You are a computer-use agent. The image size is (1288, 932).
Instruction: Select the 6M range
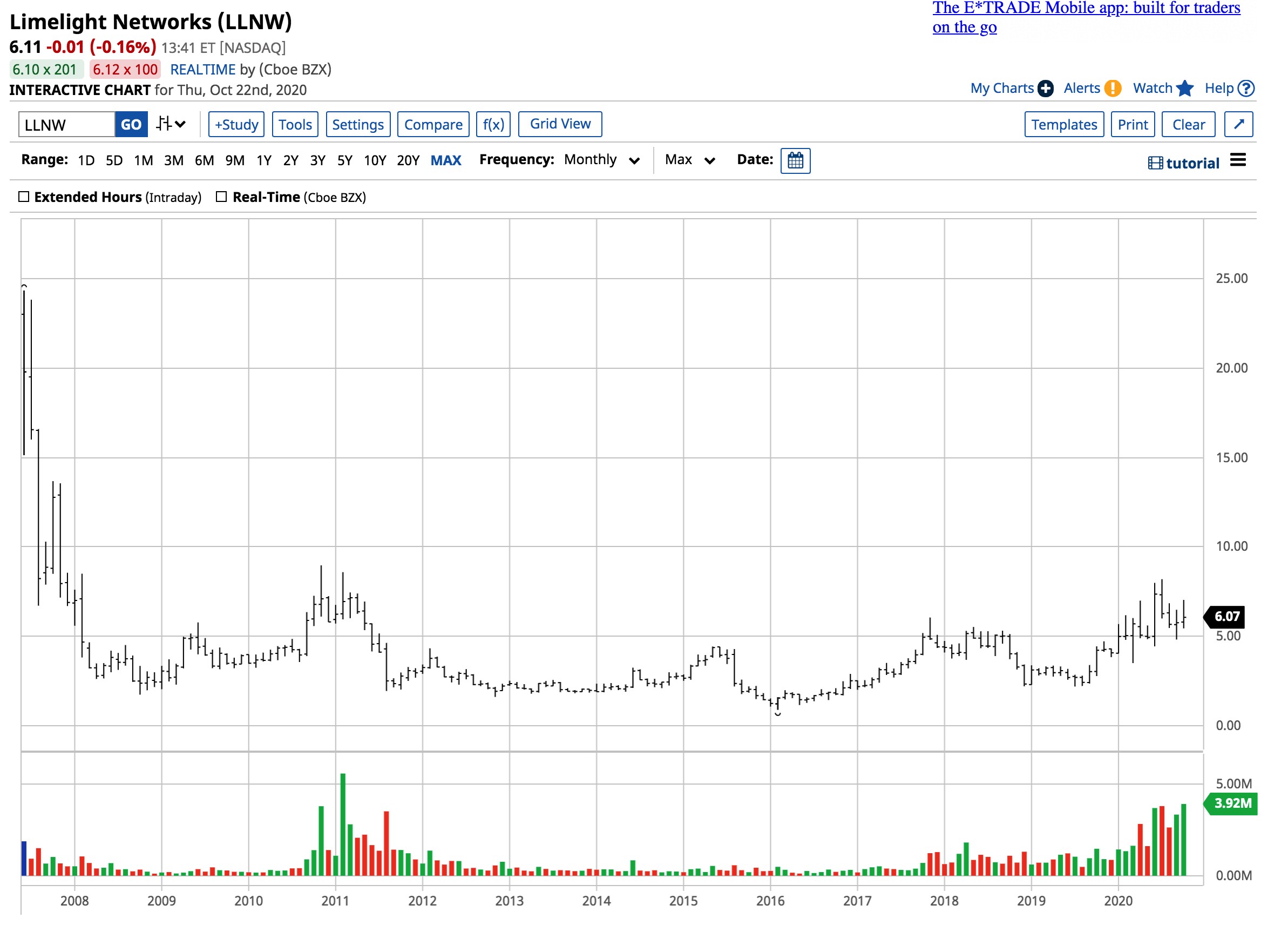[205, 161]
